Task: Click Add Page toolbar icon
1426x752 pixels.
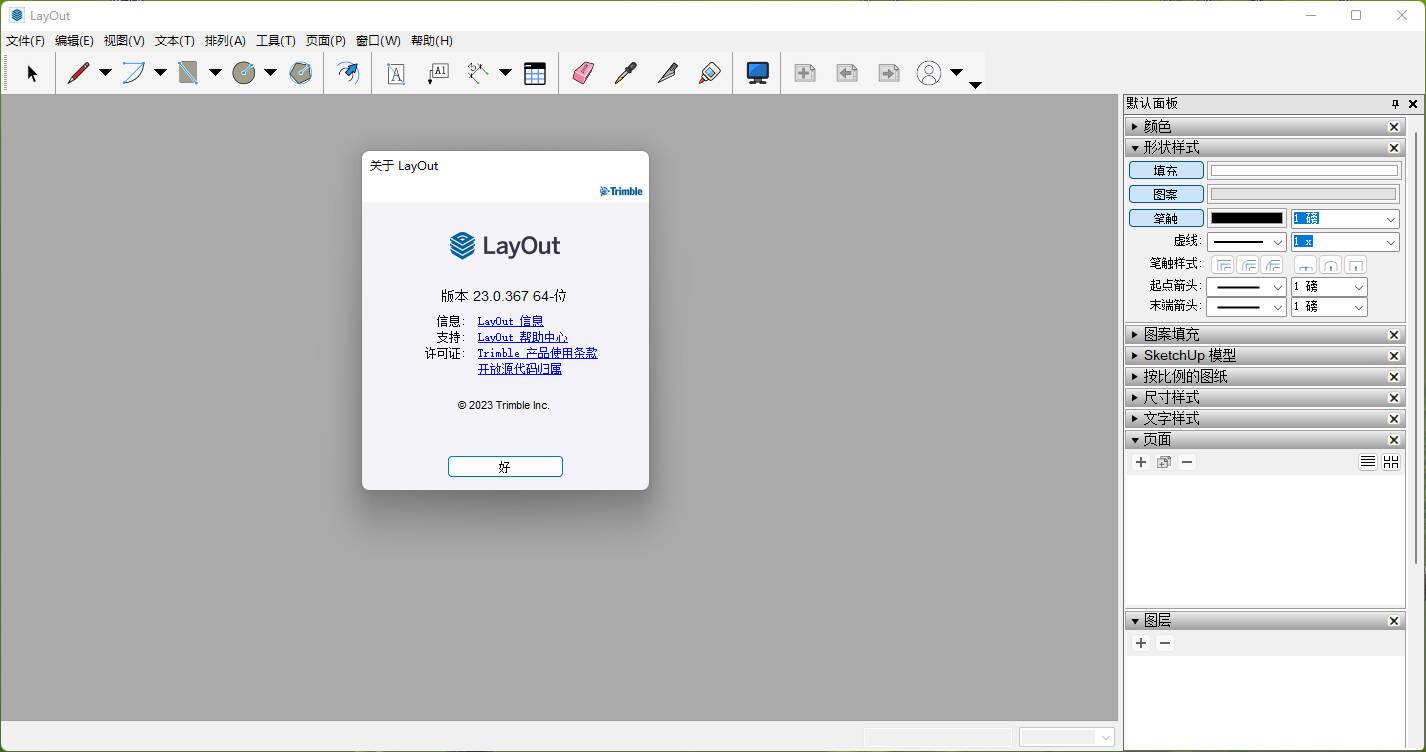Action: (805, 73)
